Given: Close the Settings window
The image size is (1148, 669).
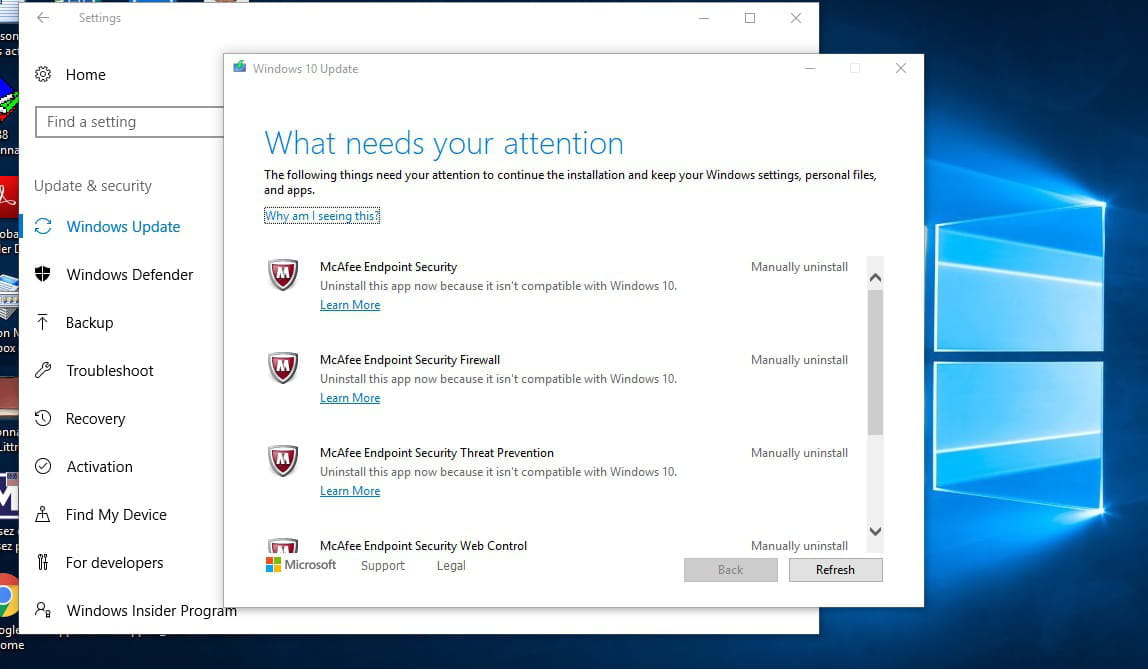Looking at the screenshot, I should coord(796,18).
